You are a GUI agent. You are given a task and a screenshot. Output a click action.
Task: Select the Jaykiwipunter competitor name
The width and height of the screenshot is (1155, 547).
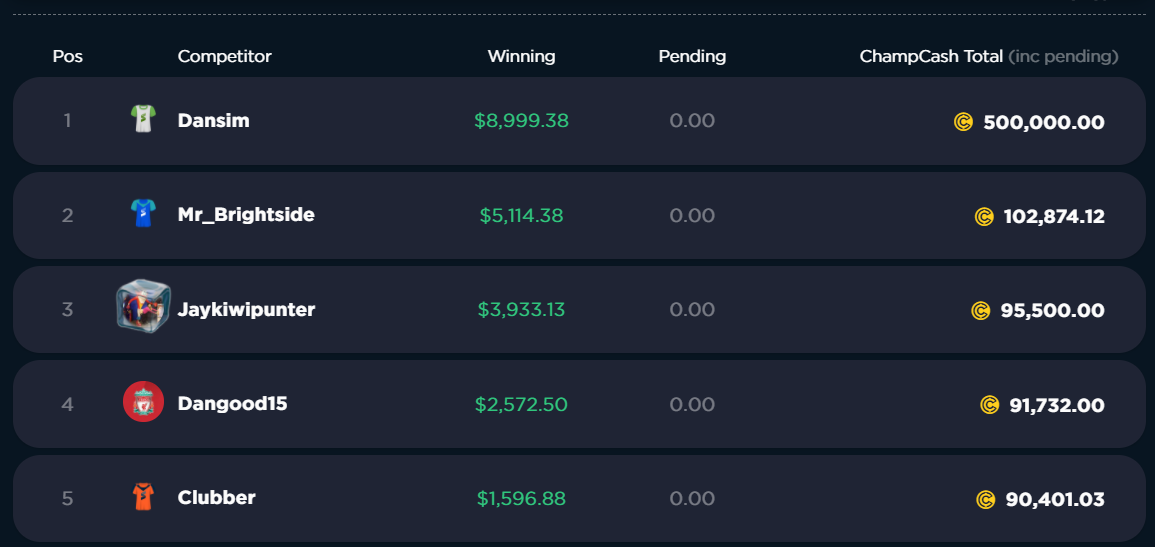[x=246, y=310]
